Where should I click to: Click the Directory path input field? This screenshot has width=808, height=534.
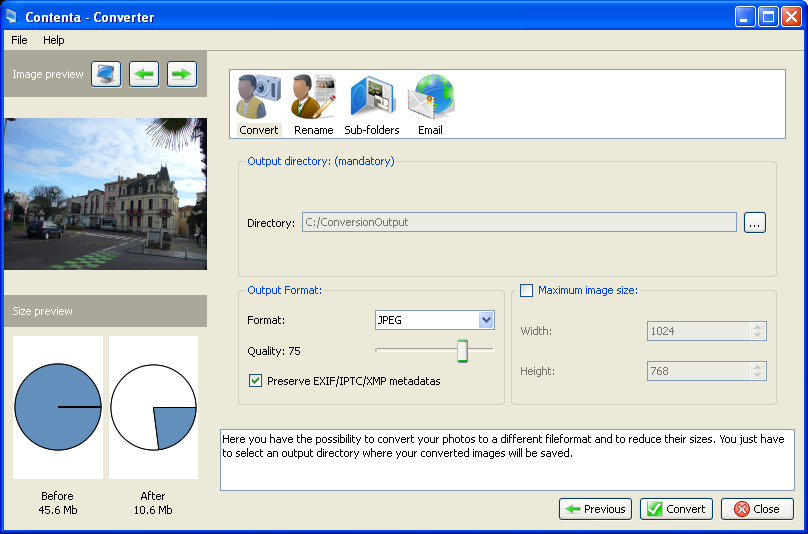pyautogui.click(x=519, y=222)
